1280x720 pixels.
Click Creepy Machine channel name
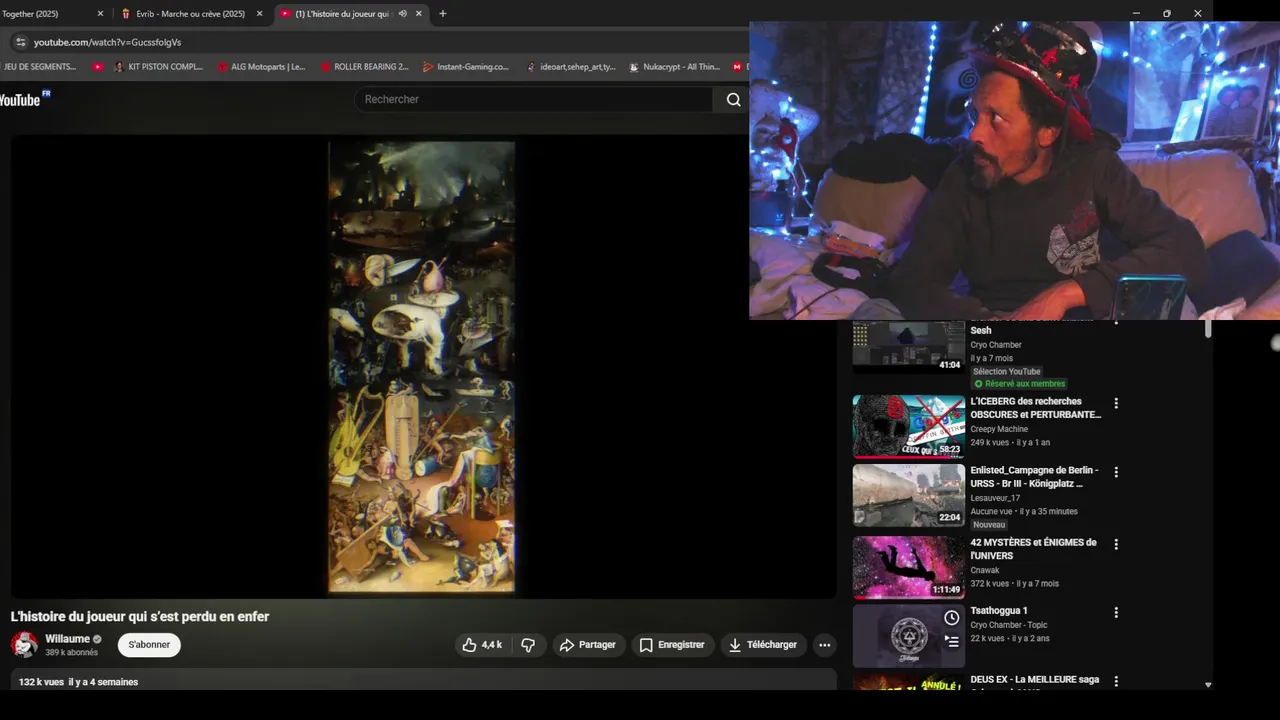998,429
